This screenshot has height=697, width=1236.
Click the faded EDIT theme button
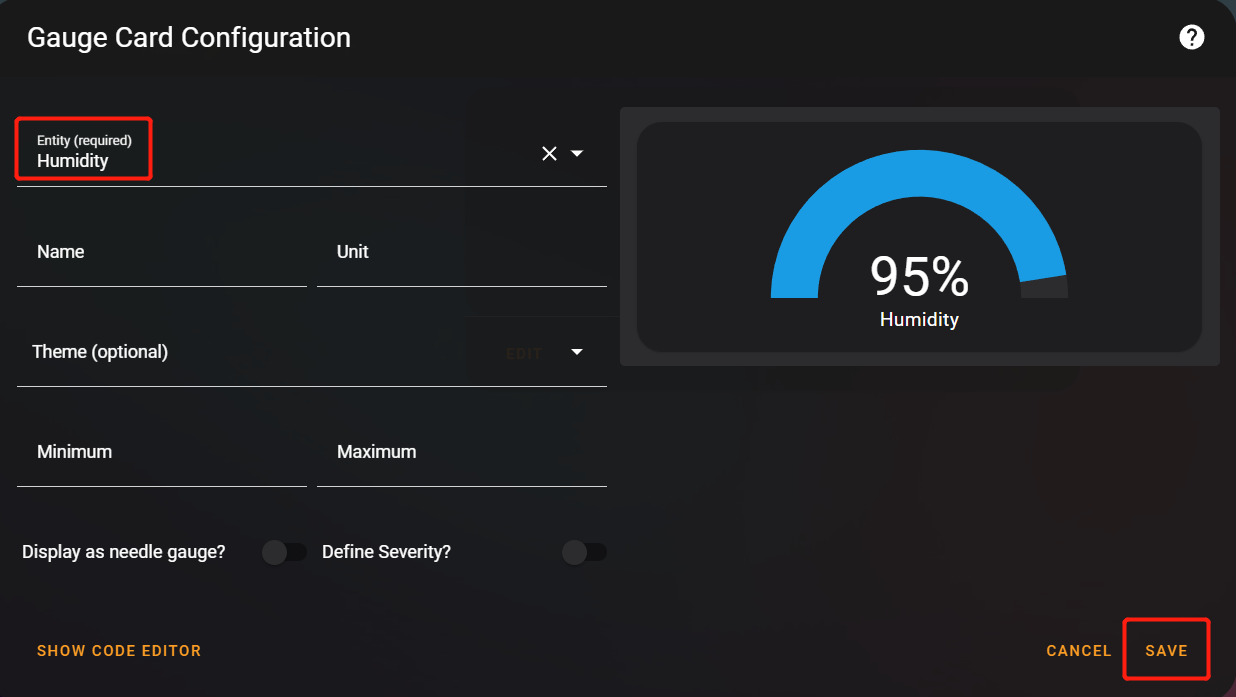(x=524, y=353)
